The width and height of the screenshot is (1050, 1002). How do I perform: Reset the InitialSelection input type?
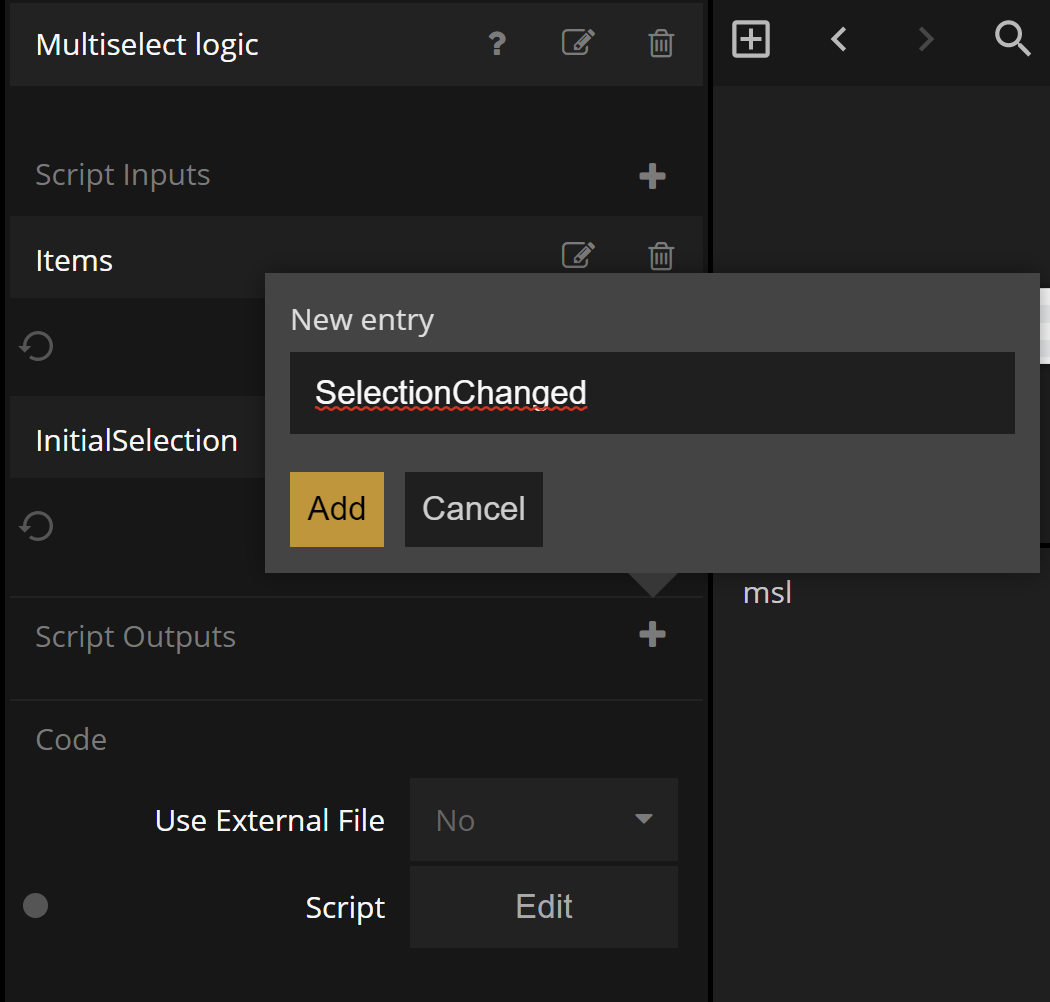coord(37,526)
